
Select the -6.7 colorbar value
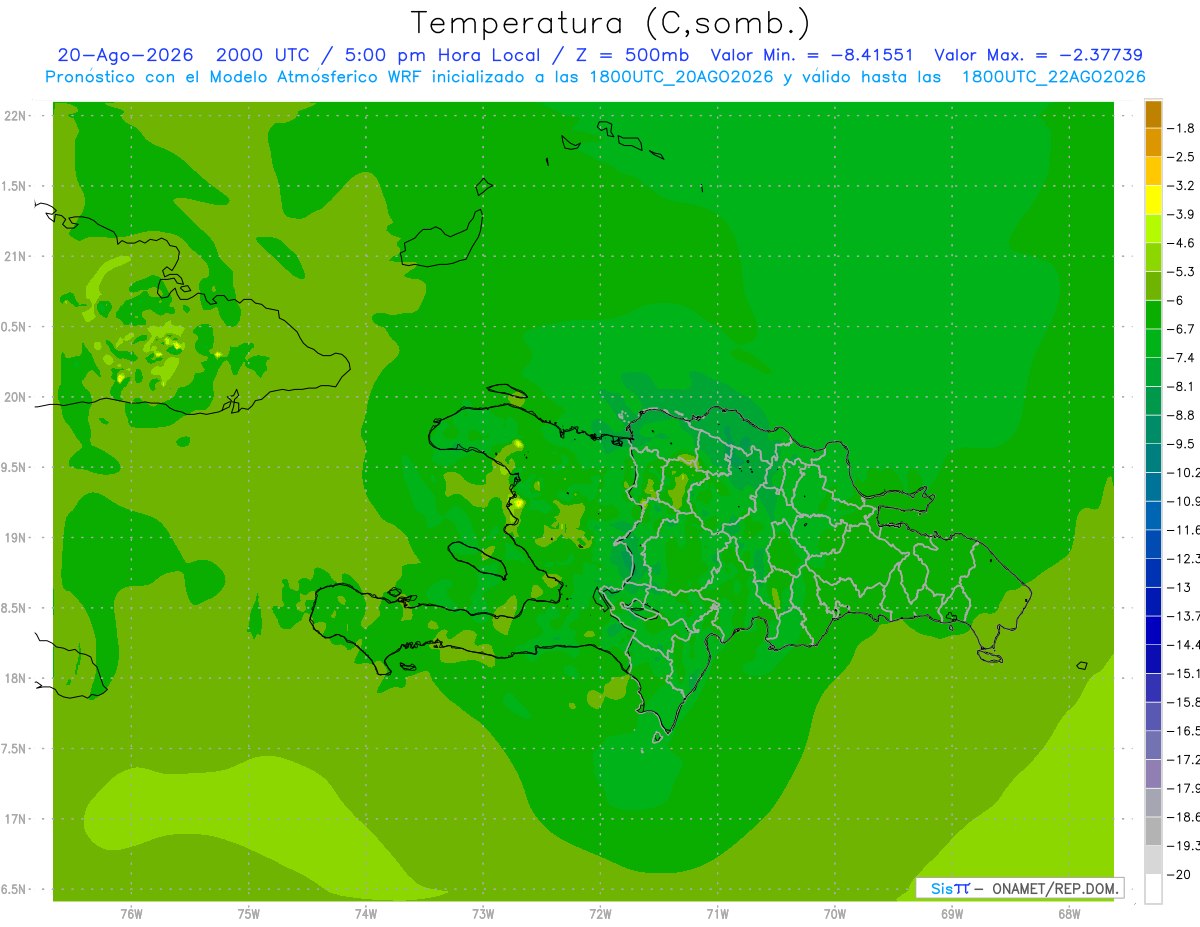tap(1182, 329)
